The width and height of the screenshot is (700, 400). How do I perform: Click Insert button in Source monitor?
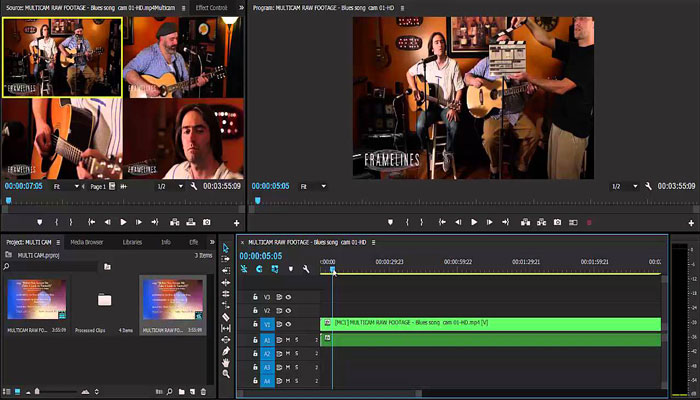(x=175, y=222)
